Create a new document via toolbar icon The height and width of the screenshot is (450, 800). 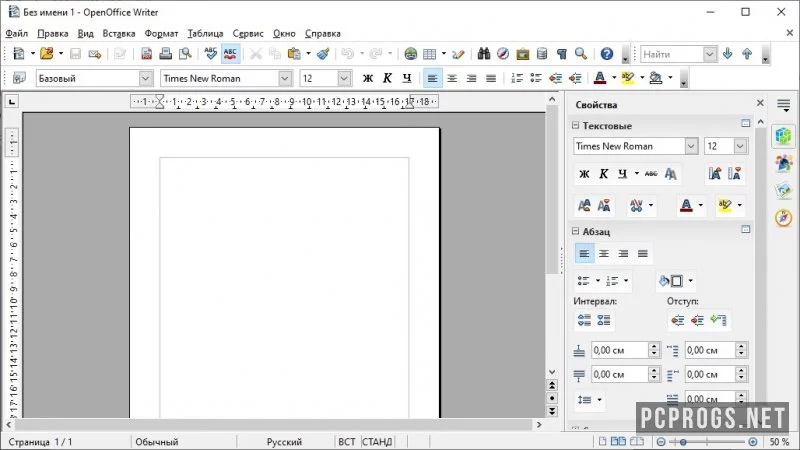click(19, 54)
